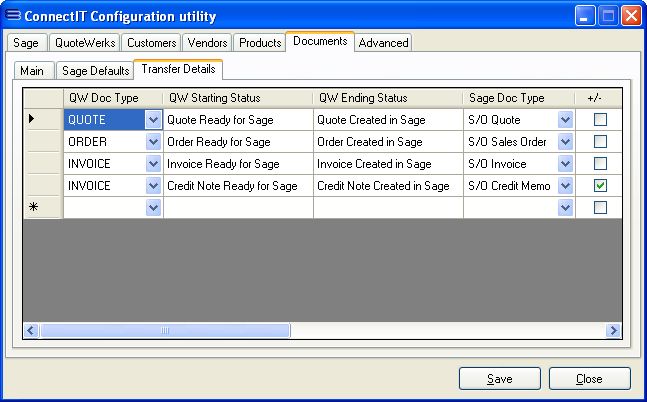Click the scroll right arrow of the grid
The height and width of the screenshot is (402, 647).
tap(613, 331)
